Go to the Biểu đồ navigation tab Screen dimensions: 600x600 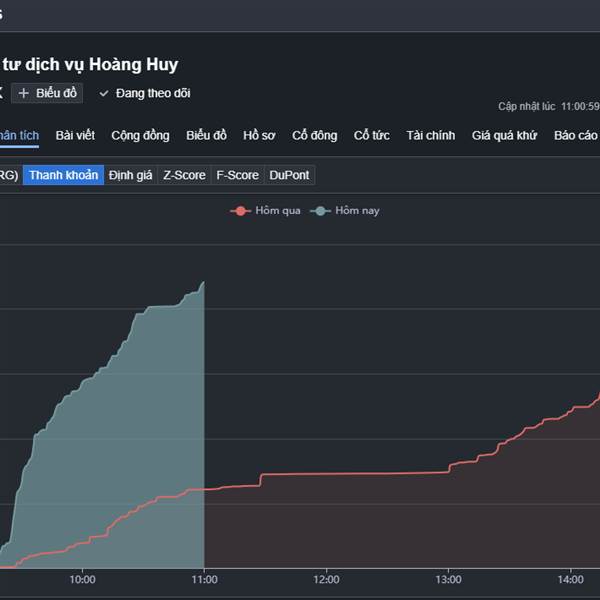click(x=206, y=136)
